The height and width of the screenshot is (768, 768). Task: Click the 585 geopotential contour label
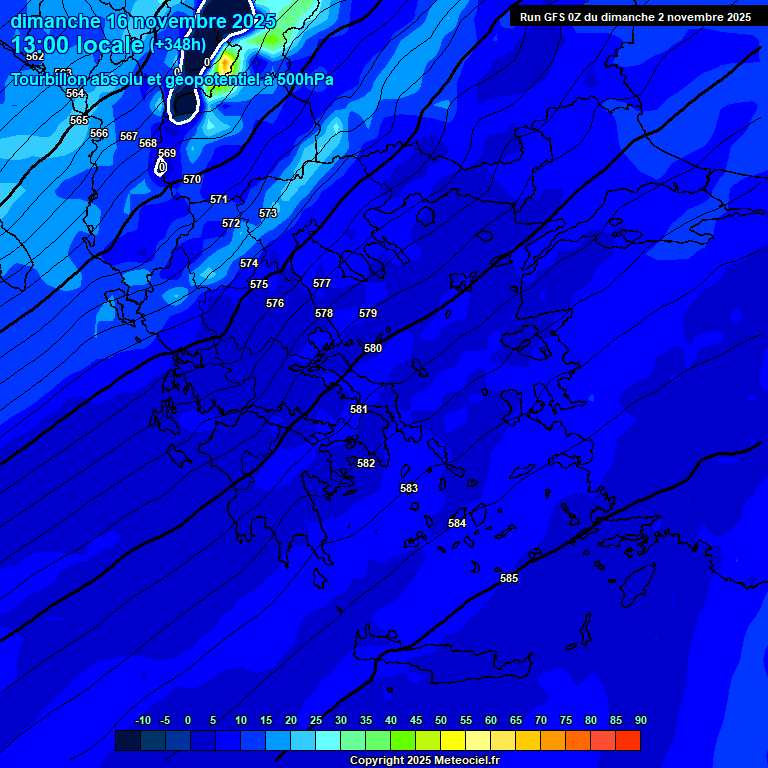[x=509, y=579]
